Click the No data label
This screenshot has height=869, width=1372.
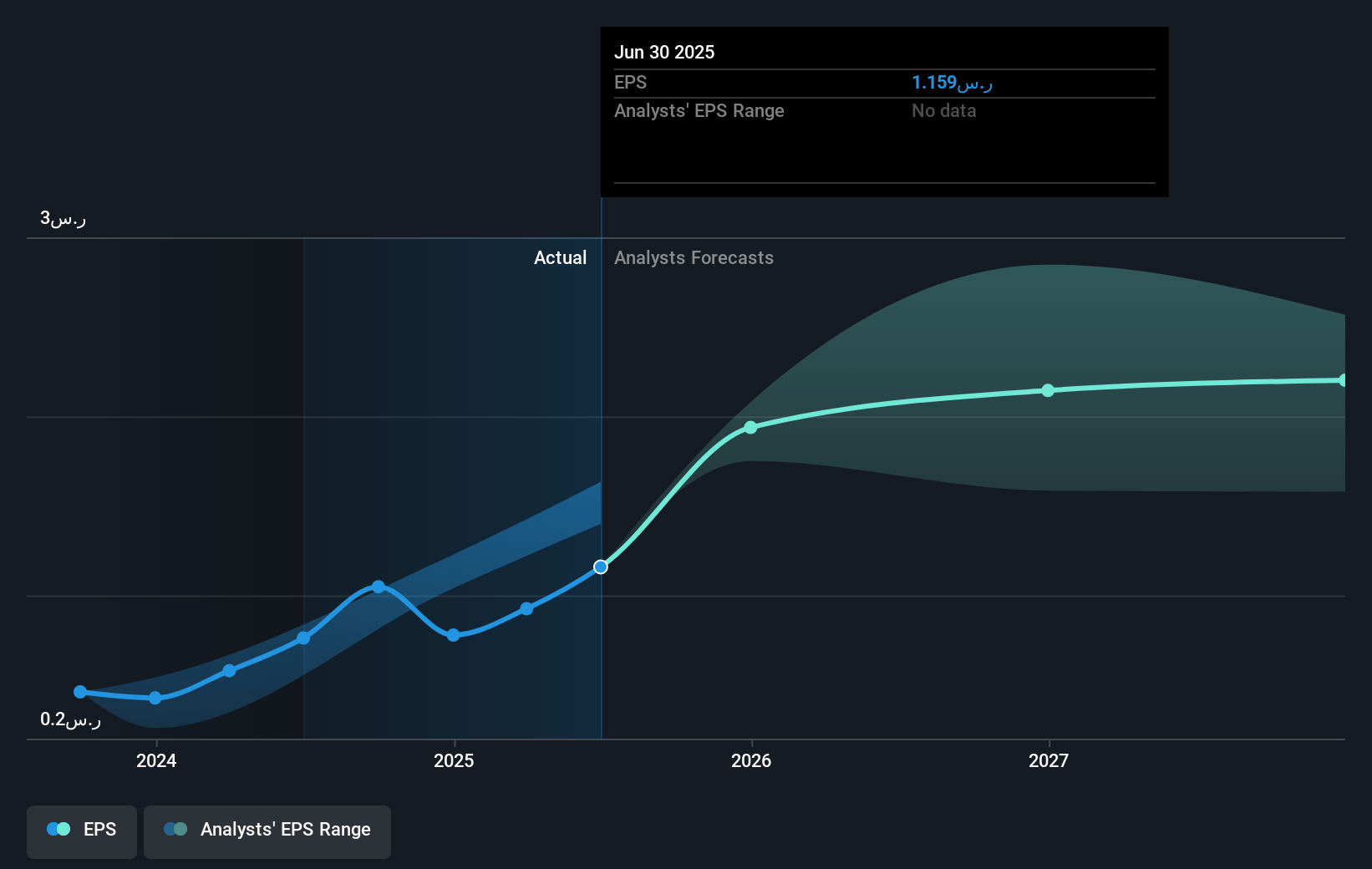(x=943, y=110)
